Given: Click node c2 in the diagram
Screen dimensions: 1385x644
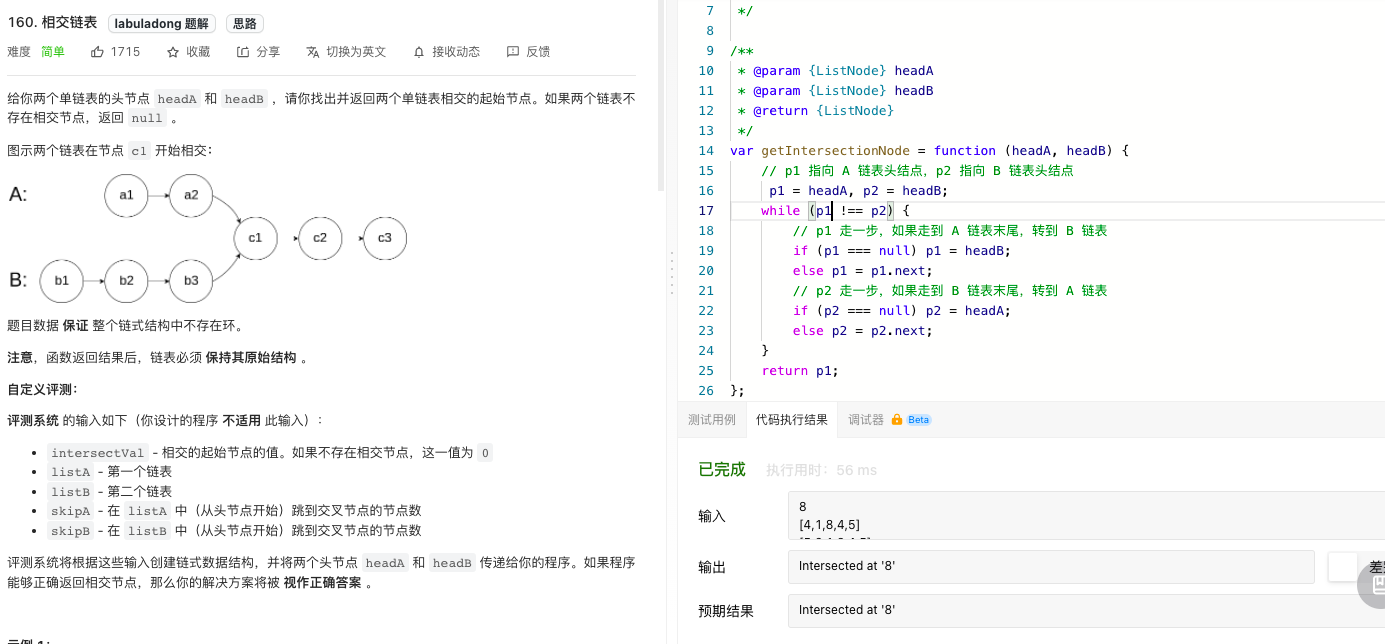Looking at the screenshot, I should [320, 238].
